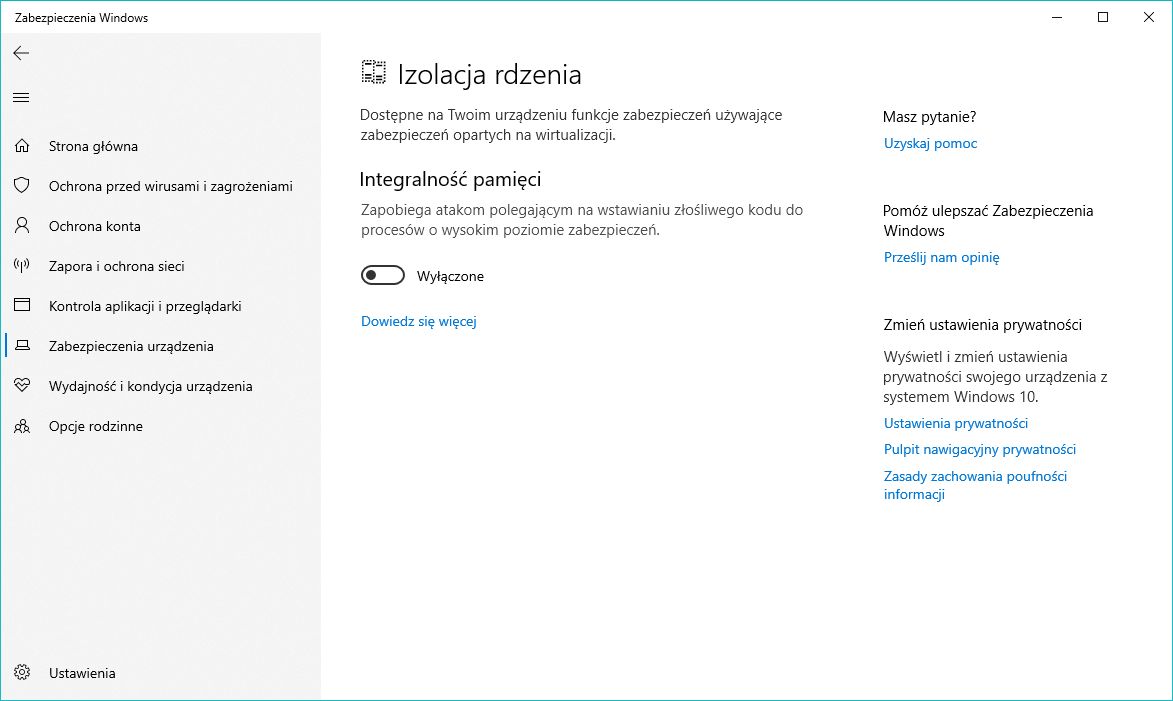Open Ustawienia via the gear icon

click(x=22, y=673)
